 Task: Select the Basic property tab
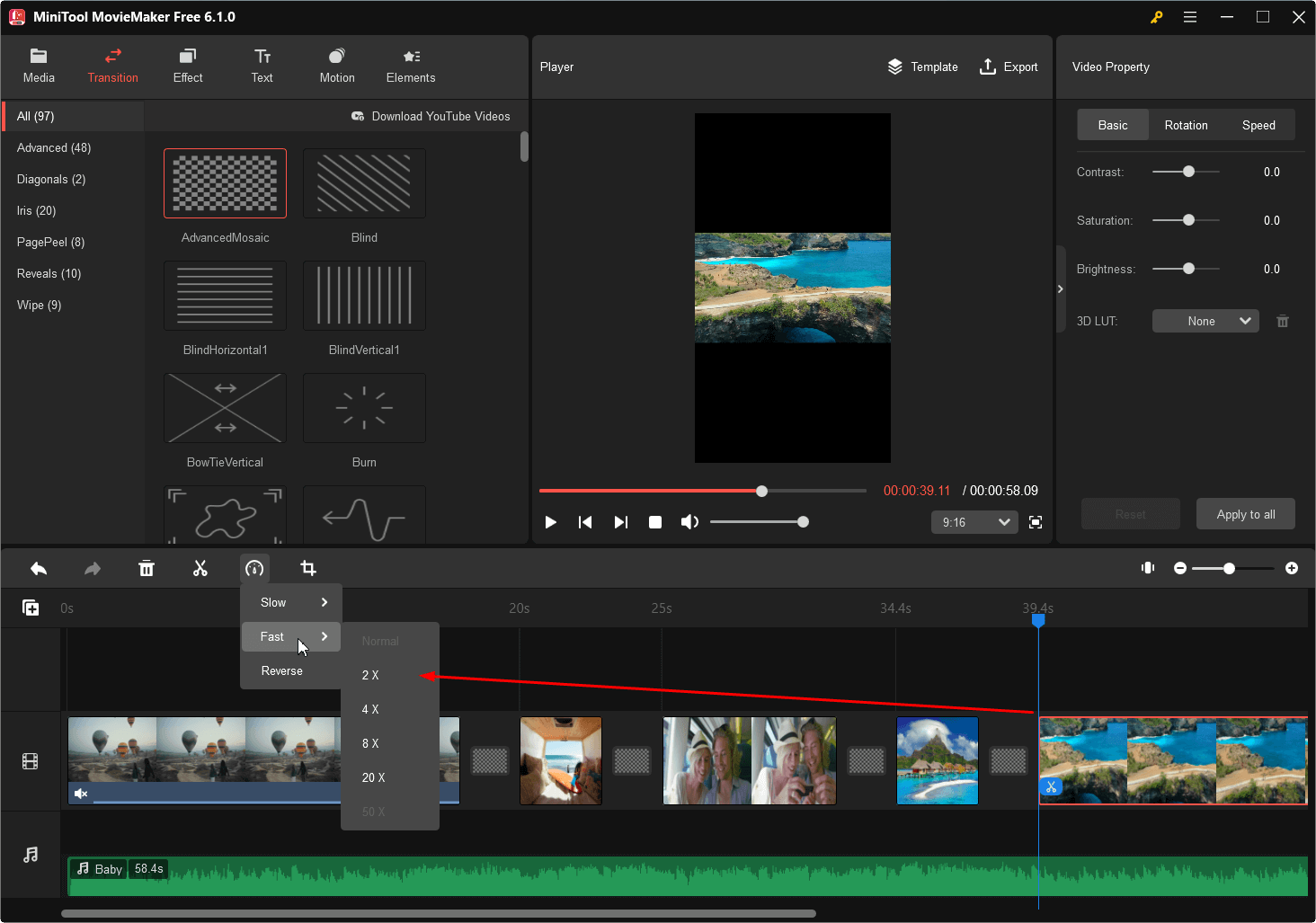1113,125
